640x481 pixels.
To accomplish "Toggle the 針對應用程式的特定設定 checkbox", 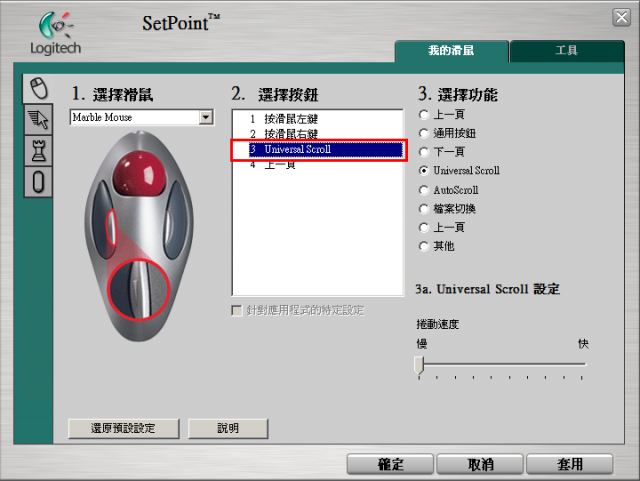I will tap(237, 311).
